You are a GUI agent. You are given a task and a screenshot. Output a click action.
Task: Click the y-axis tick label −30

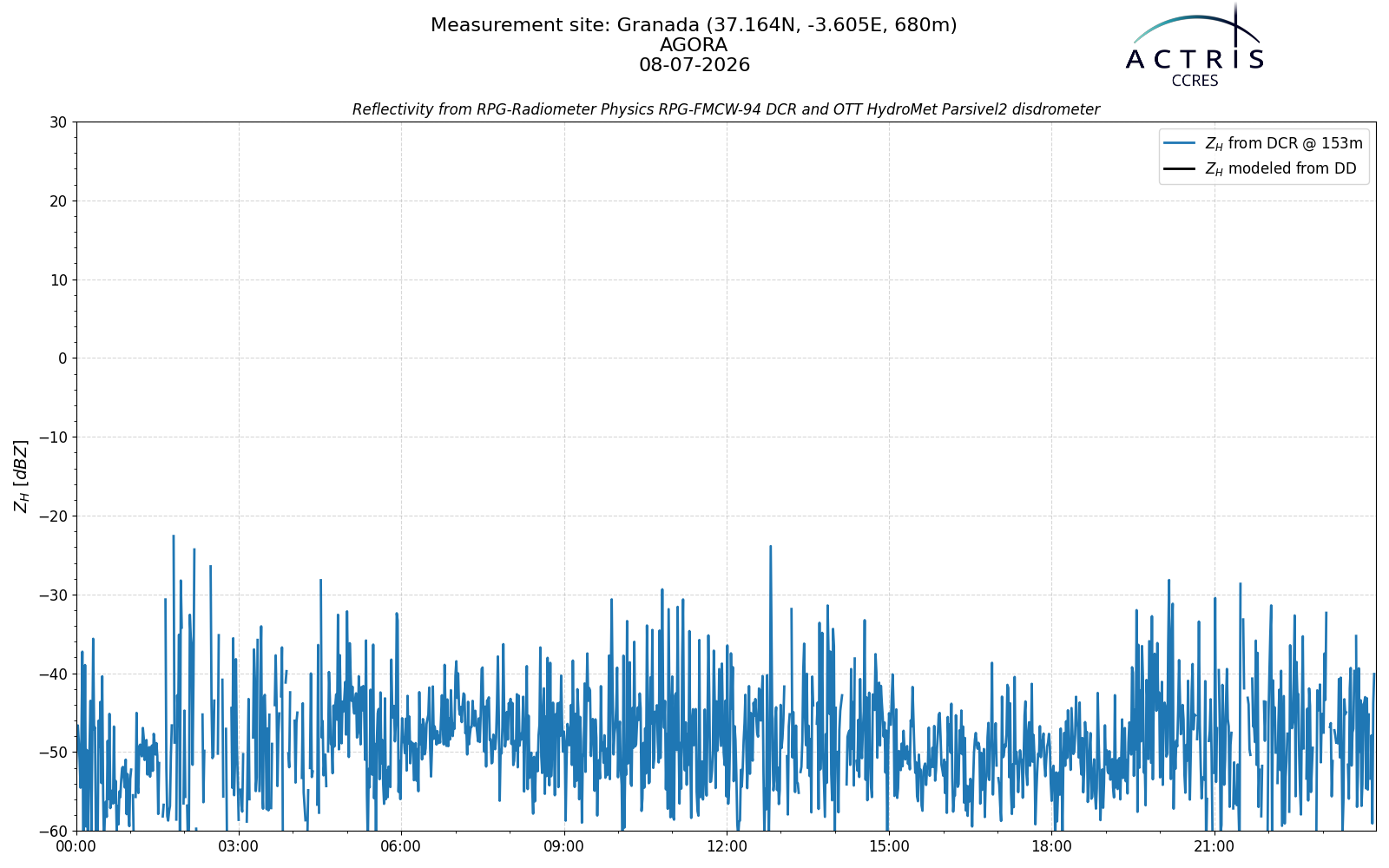click(x=52, y=595)
